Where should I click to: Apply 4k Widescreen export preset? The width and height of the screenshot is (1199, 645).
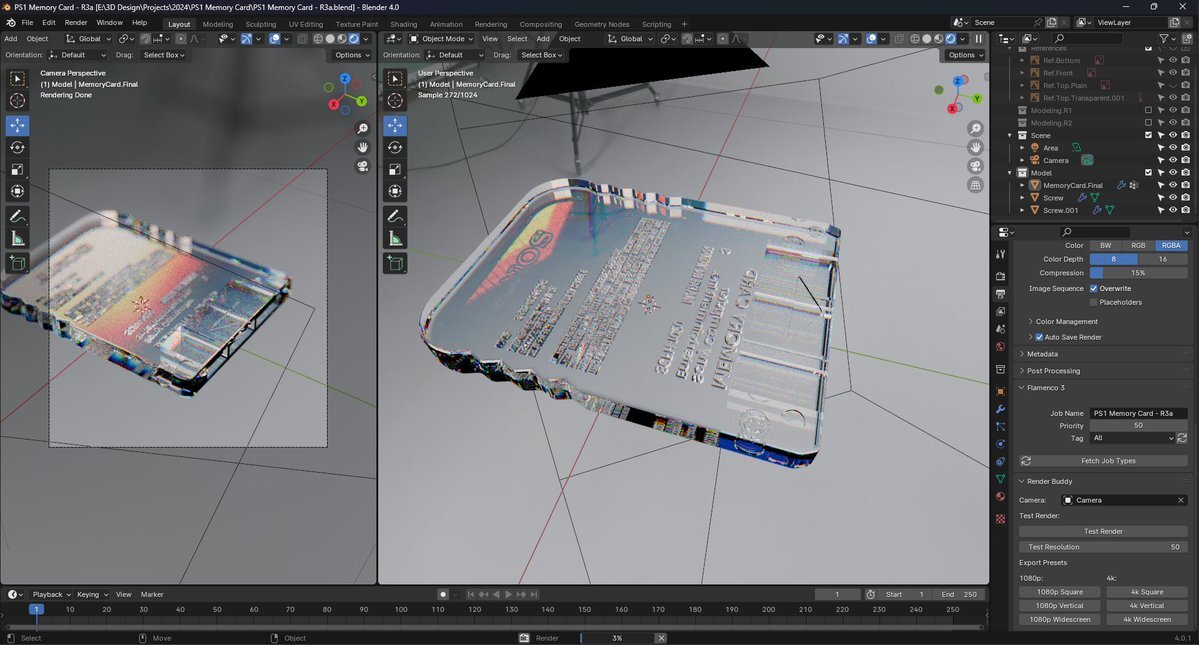coord(1146,619)
